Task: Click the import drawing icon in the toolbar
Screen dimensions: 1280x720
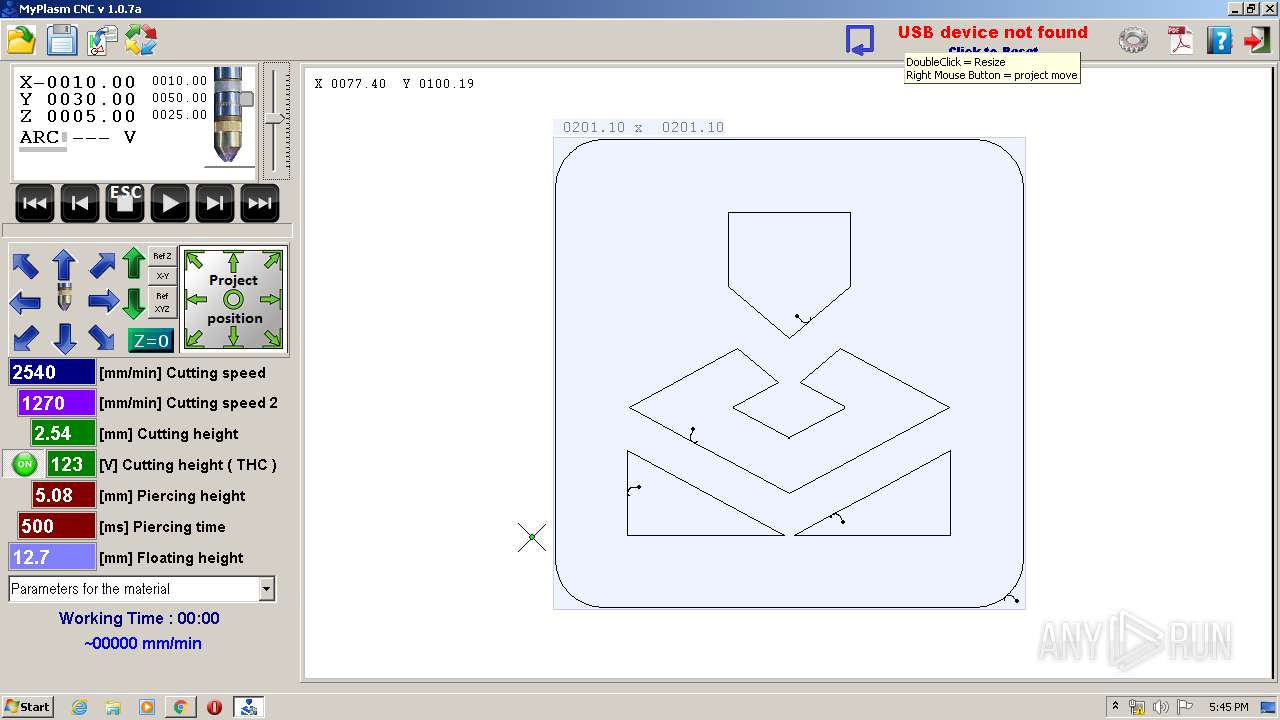Action: pyautogui.click(x=102, y=40)
